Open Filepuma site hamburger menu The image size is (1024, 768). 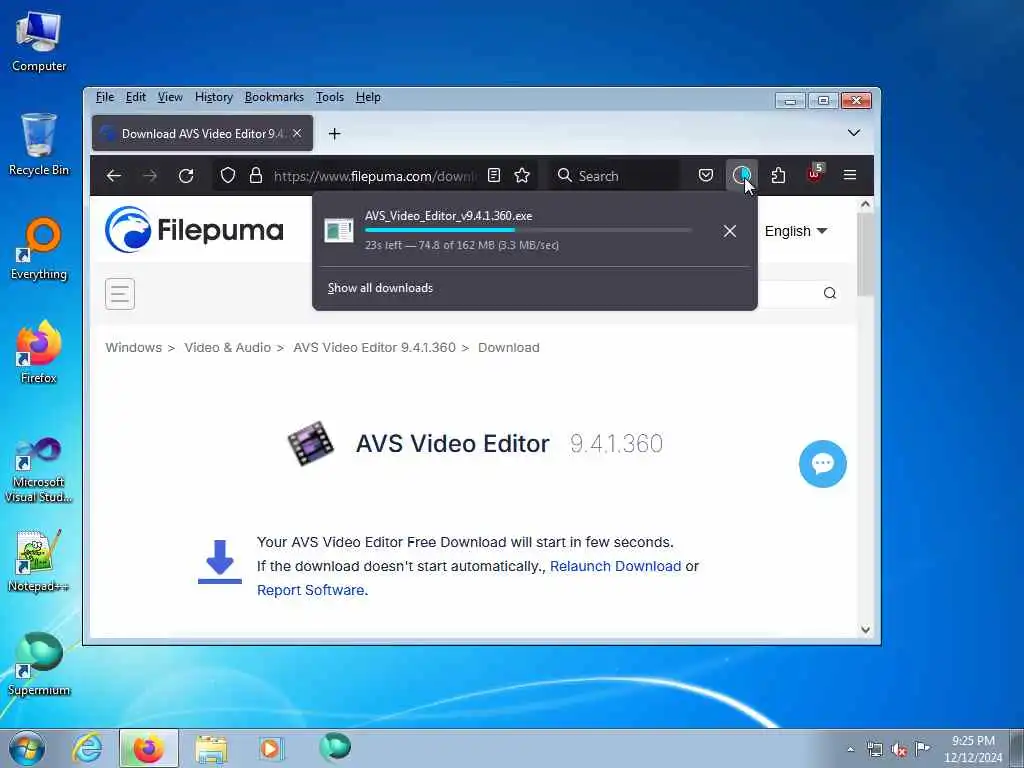point(120,294)
